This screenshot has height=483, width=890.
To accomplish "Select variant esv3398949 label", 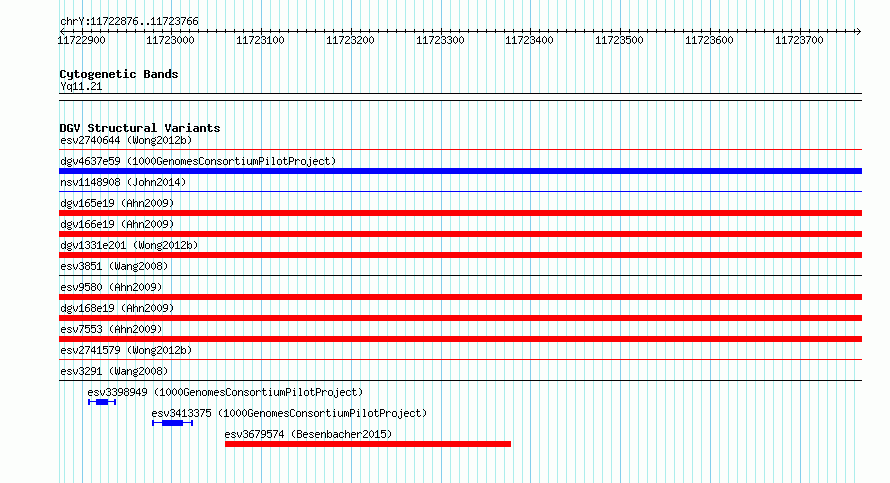I will click(225, 392).
